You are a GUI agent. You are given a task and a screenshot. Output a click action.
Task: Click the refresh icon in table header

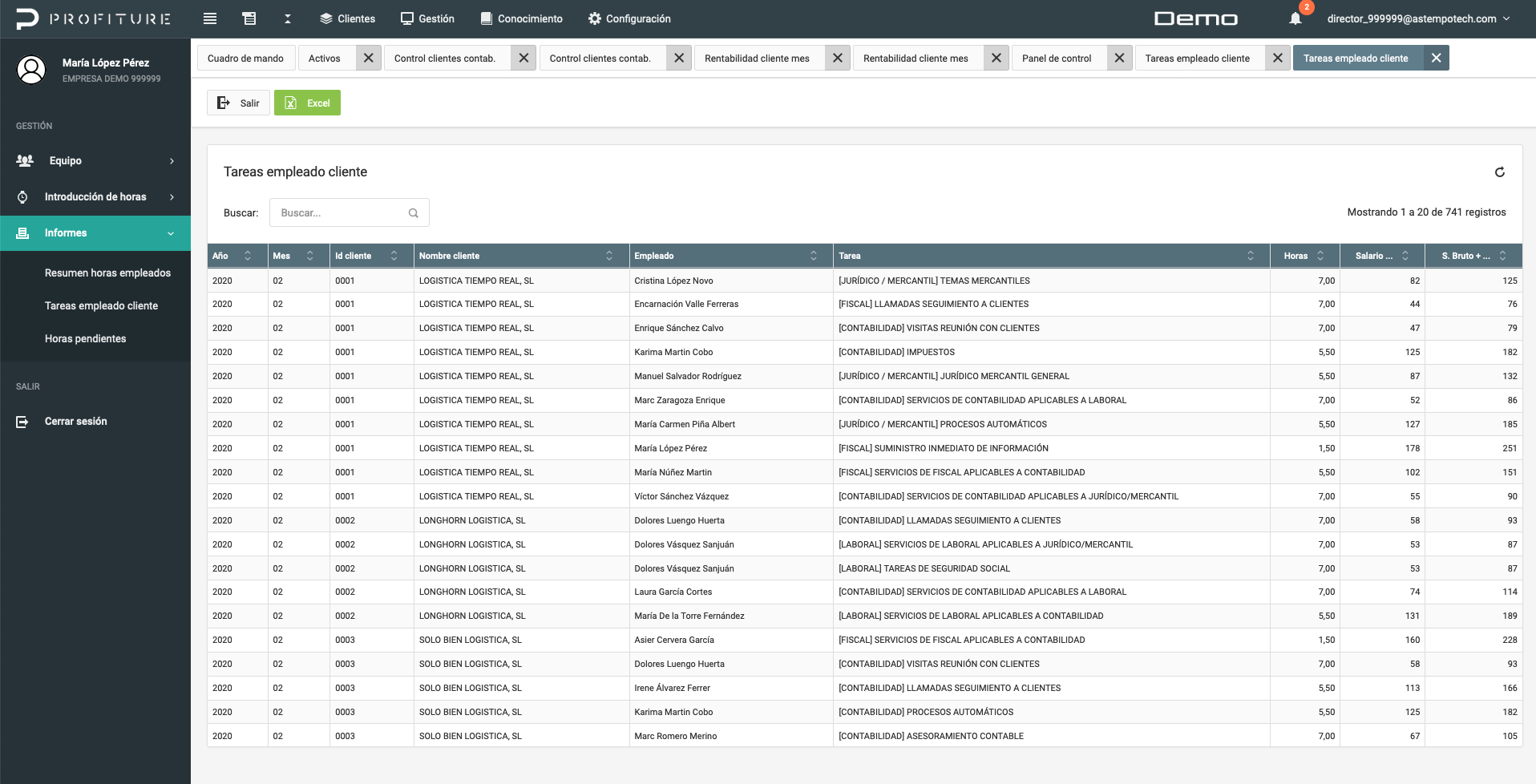(x=1499, y=172)
